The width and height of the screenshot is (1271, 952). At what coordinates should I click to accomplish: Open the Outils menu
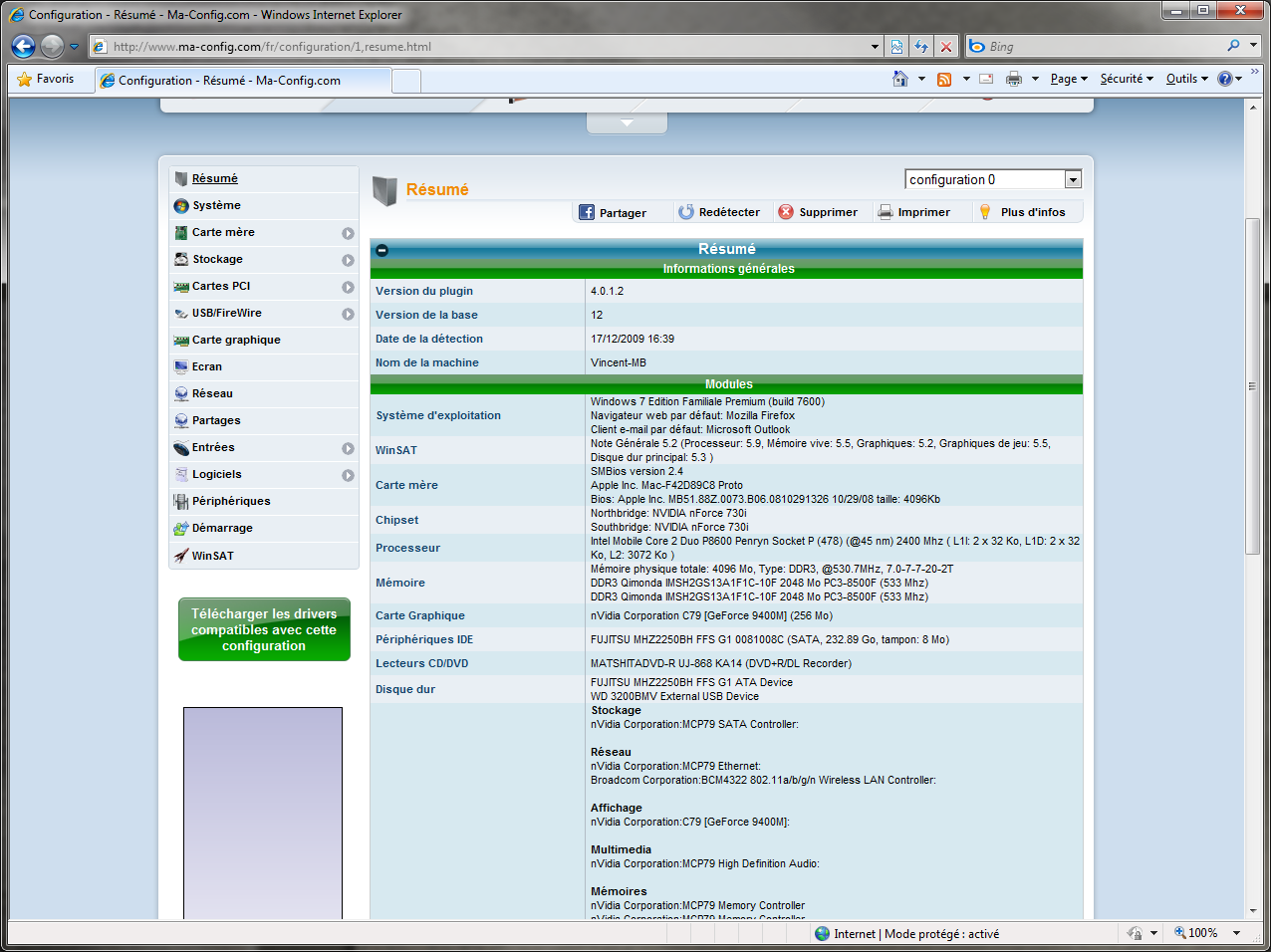point(1187,79)
